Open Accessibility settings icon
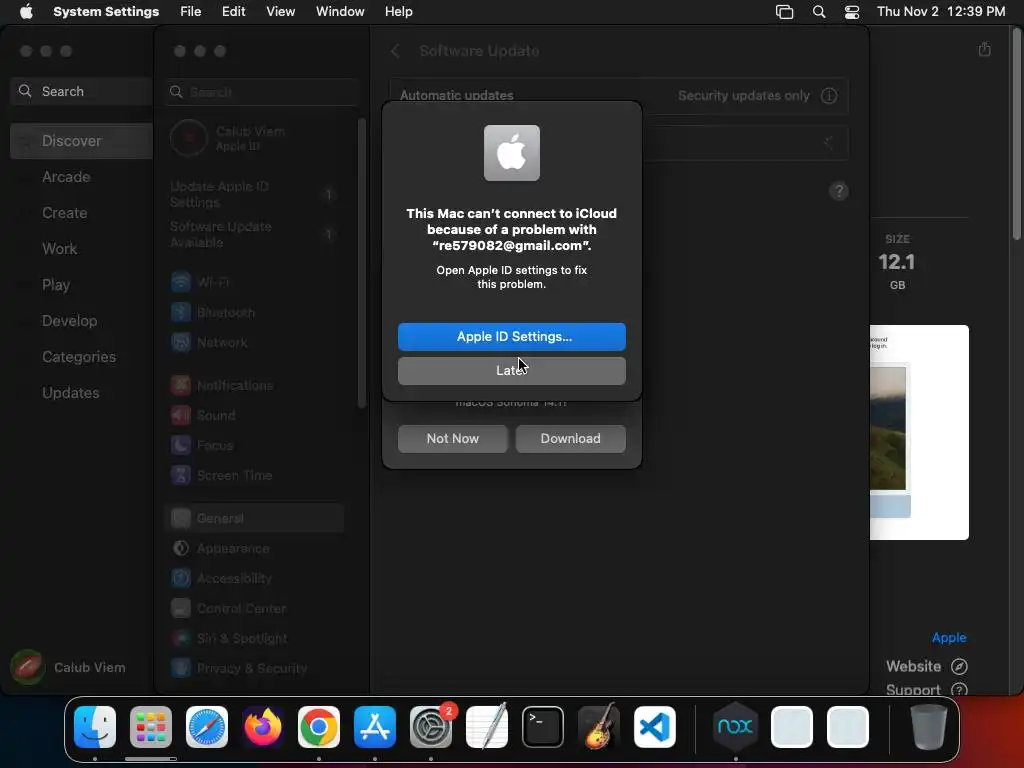The width and height of the screenshot is (1024, 768). point(181,579)
